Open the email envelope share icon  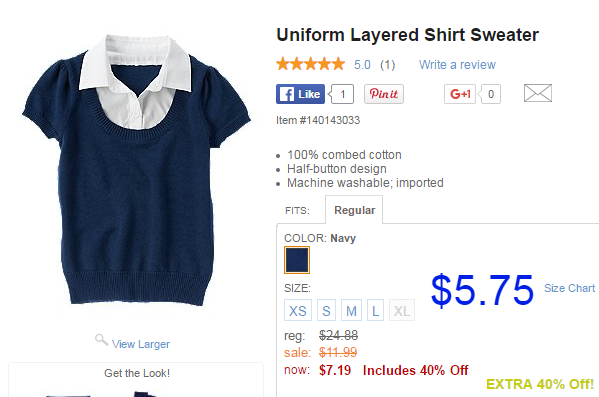537,93
